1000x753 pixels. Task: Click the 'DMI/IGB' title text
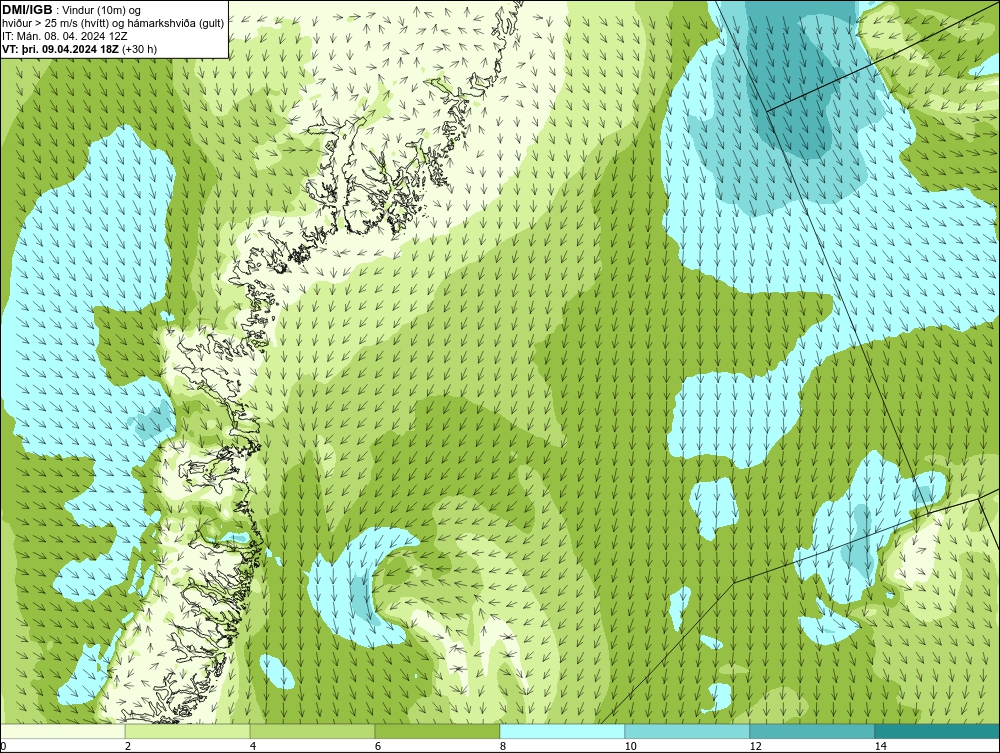tap(27, 10)
